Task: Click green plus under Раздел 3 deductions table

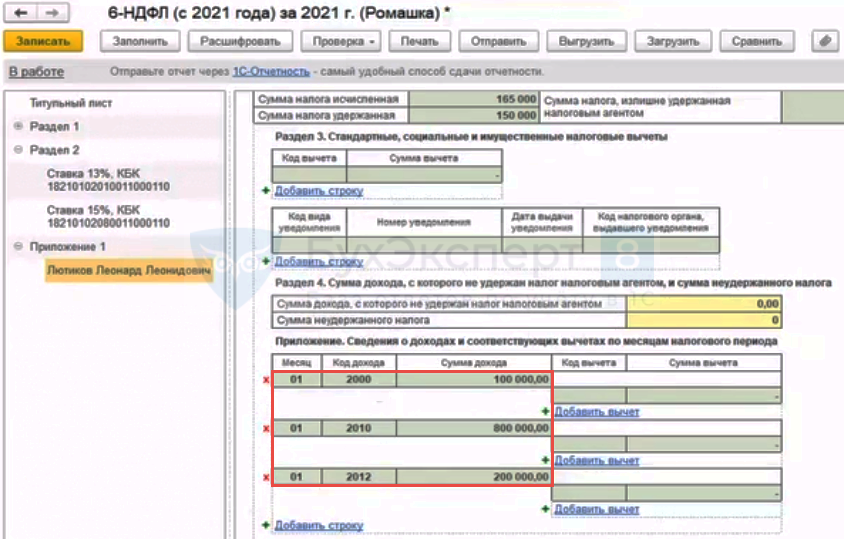Action: [x=265, y=190]
